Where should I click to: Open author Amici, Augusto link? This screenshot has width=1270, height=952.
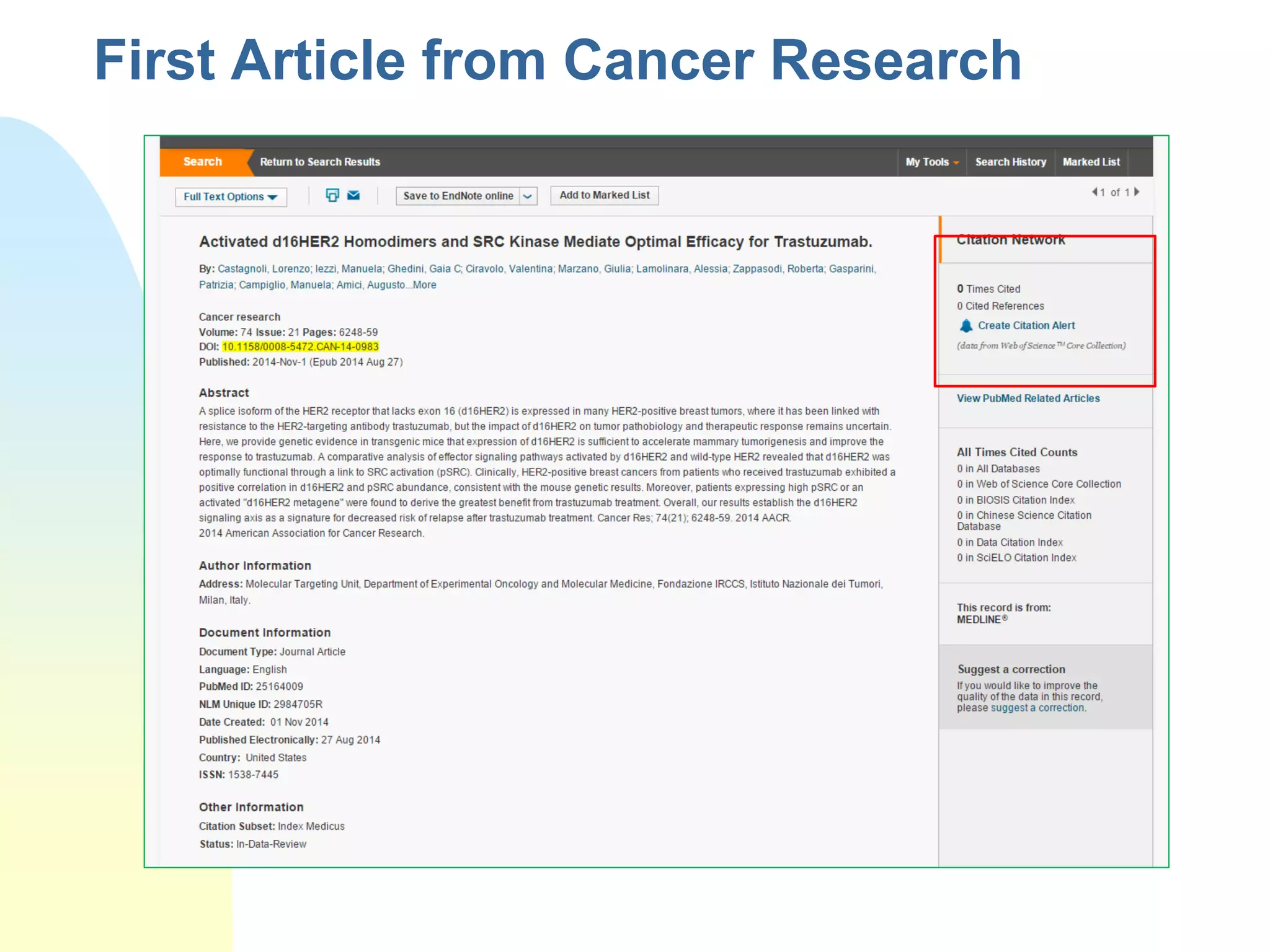pos(370,285)
